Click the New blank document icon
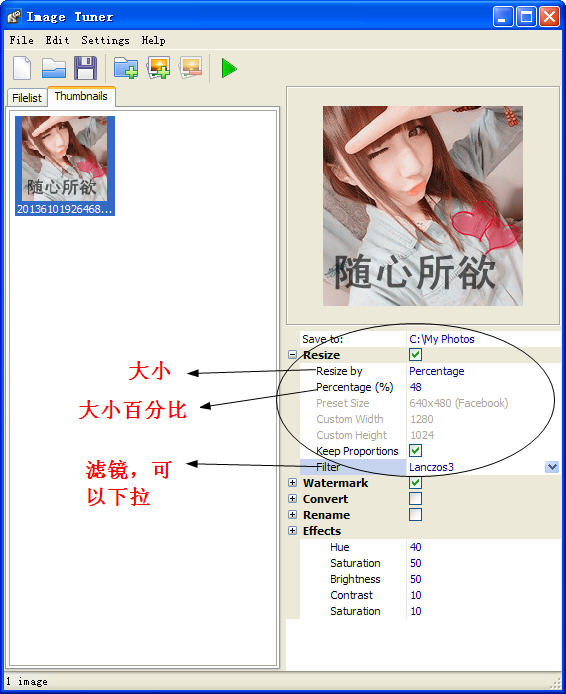 click(22, 68)
